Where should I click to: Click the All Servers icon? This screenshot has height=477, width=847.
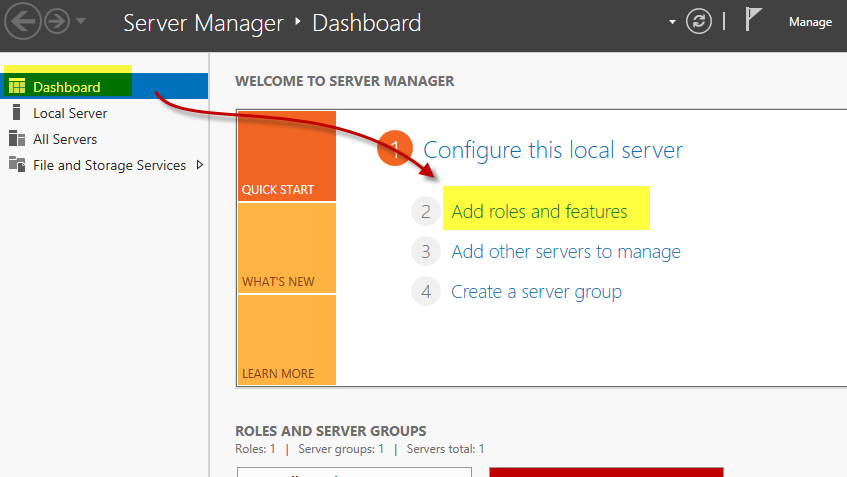pos(17,138)
